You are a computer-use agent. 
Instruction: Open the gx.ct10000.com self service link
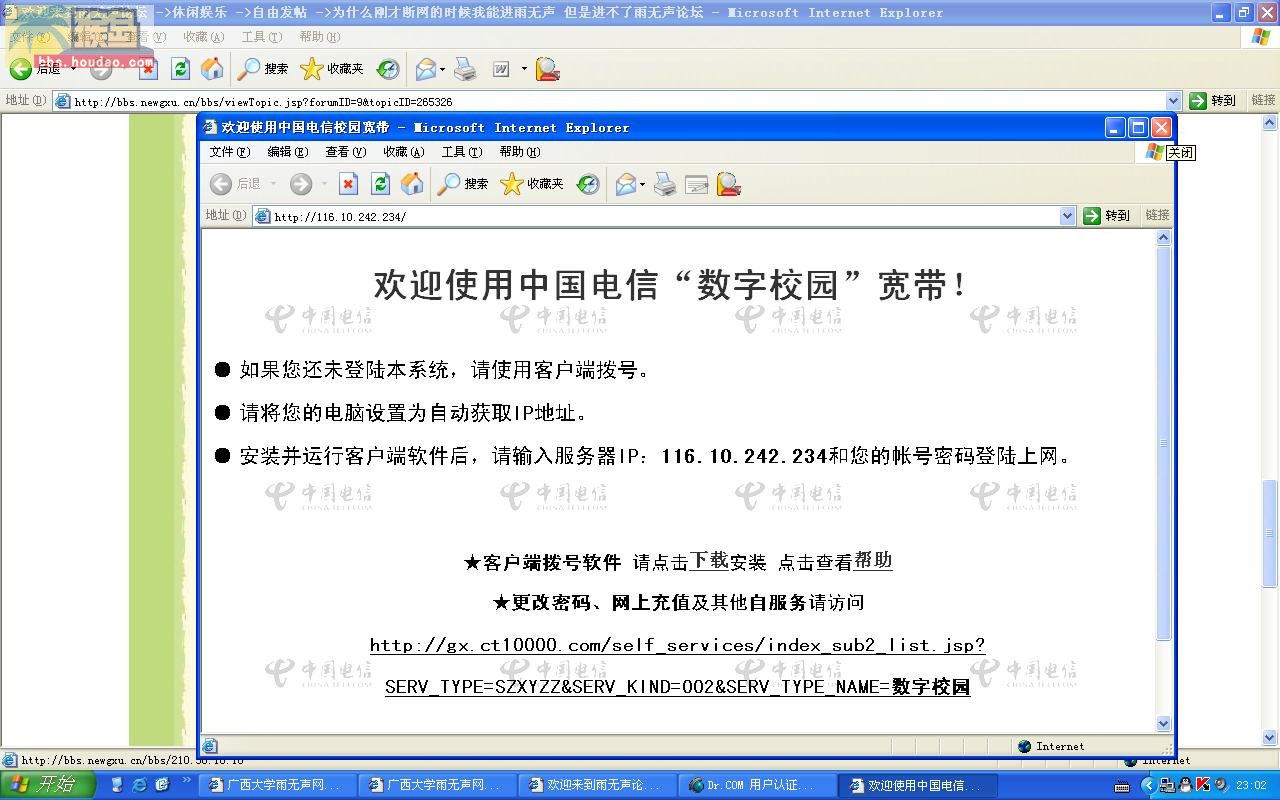click(x=678, y=666)
